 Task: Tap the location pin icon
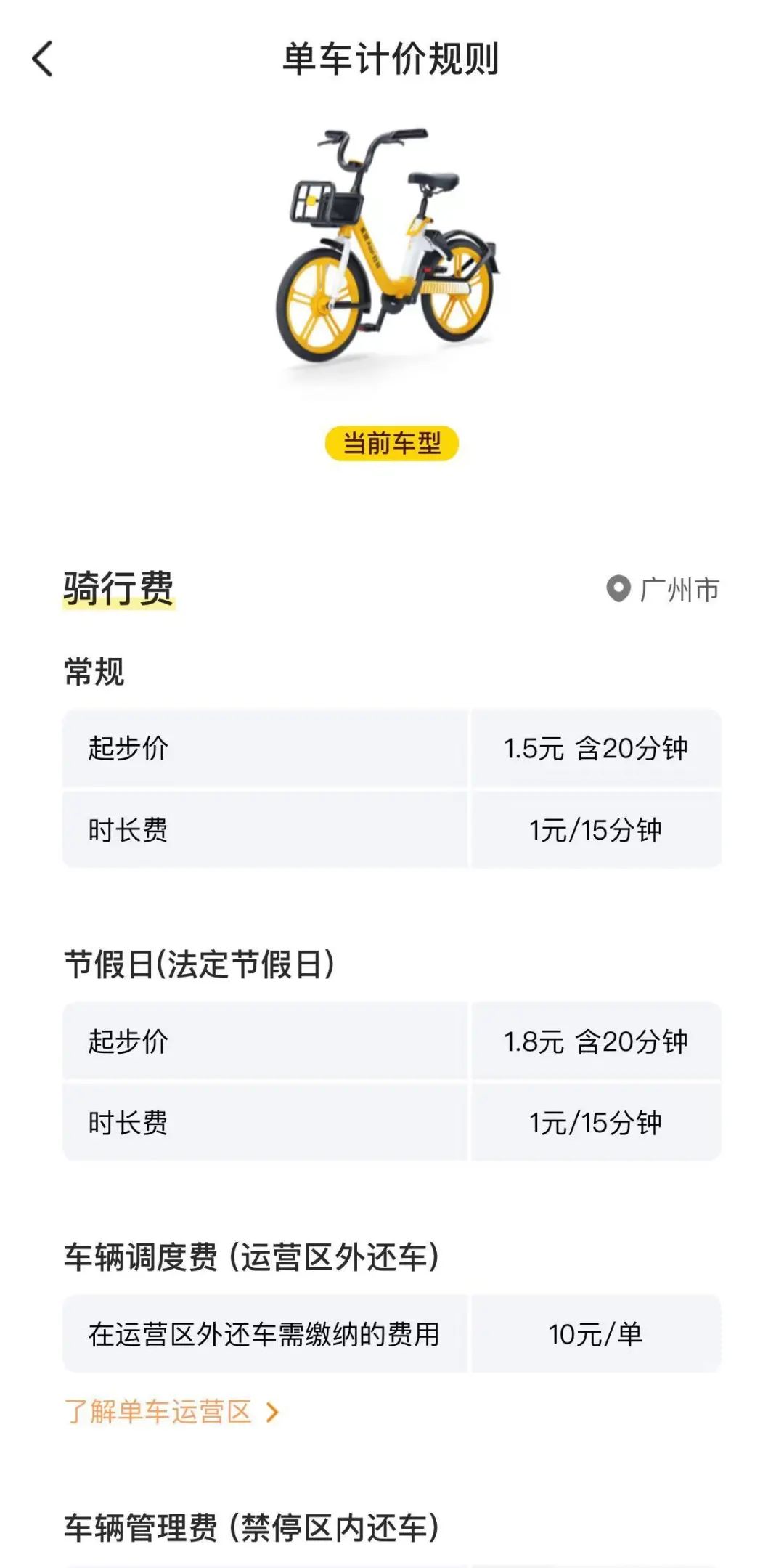(618, 589)
